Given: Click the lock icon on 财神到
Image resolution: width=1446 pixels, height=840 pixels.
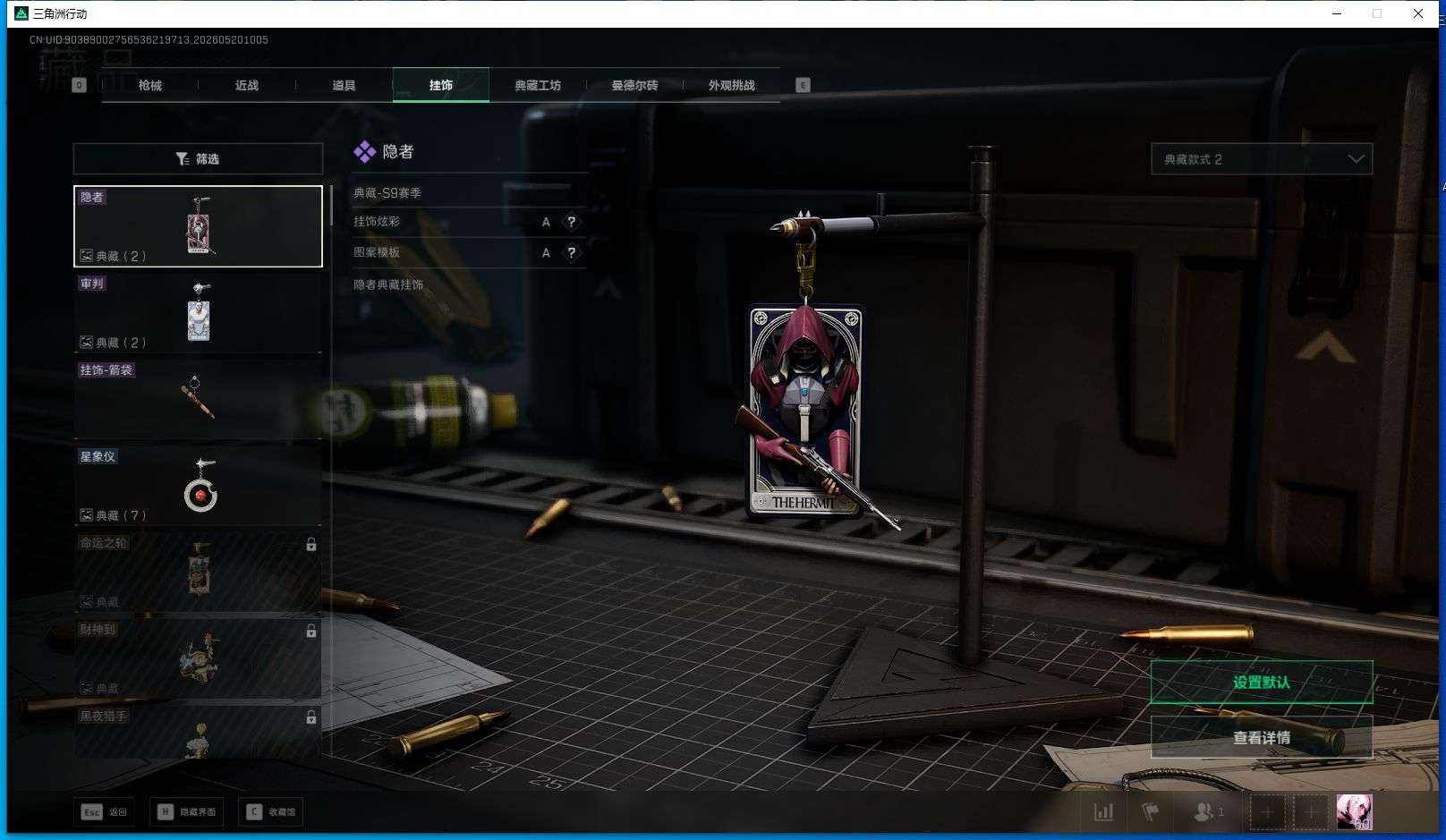Looking at the screenshot, I should coord(310,631).
